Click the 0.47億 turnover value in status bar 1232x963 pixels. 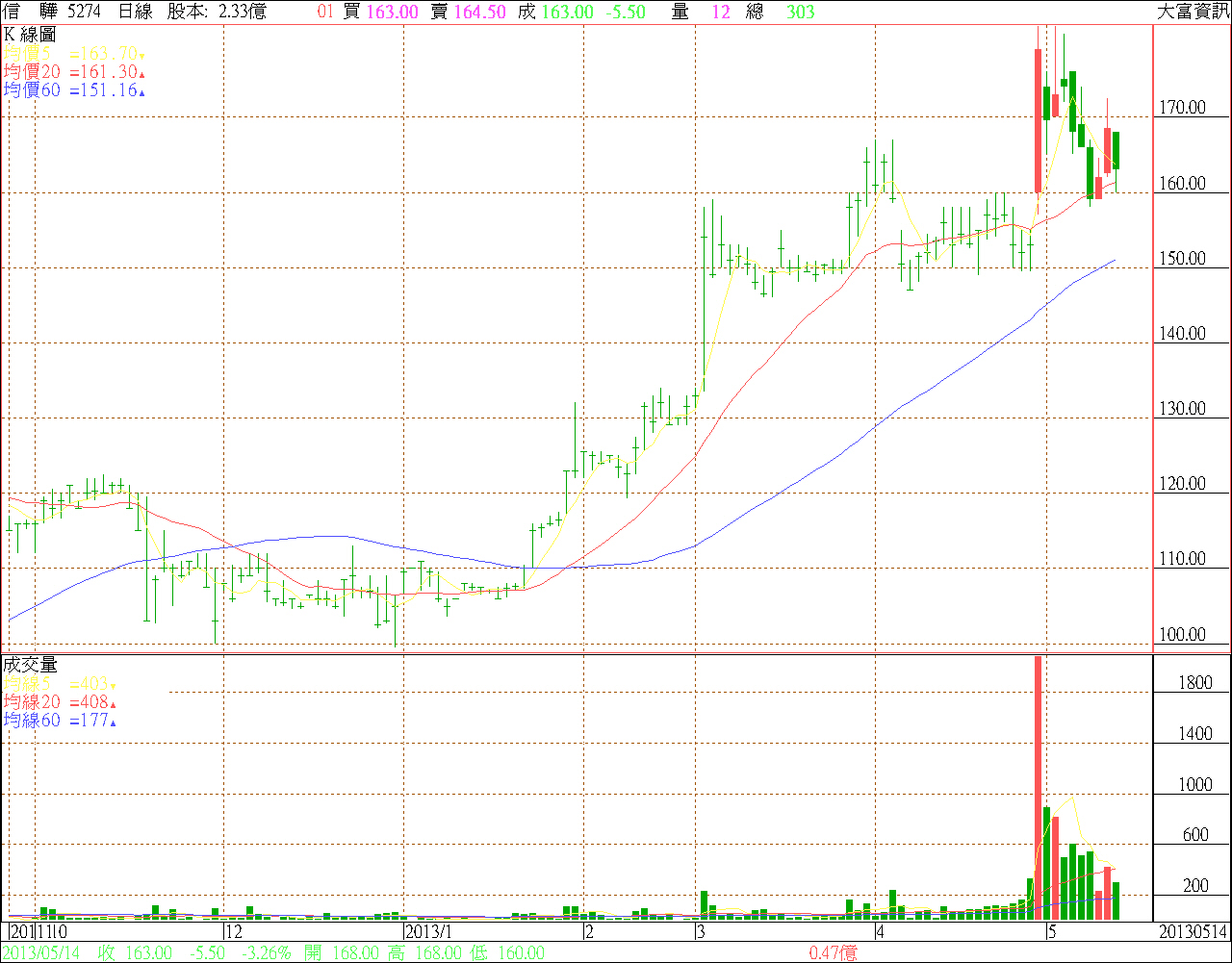coord(833,952)
